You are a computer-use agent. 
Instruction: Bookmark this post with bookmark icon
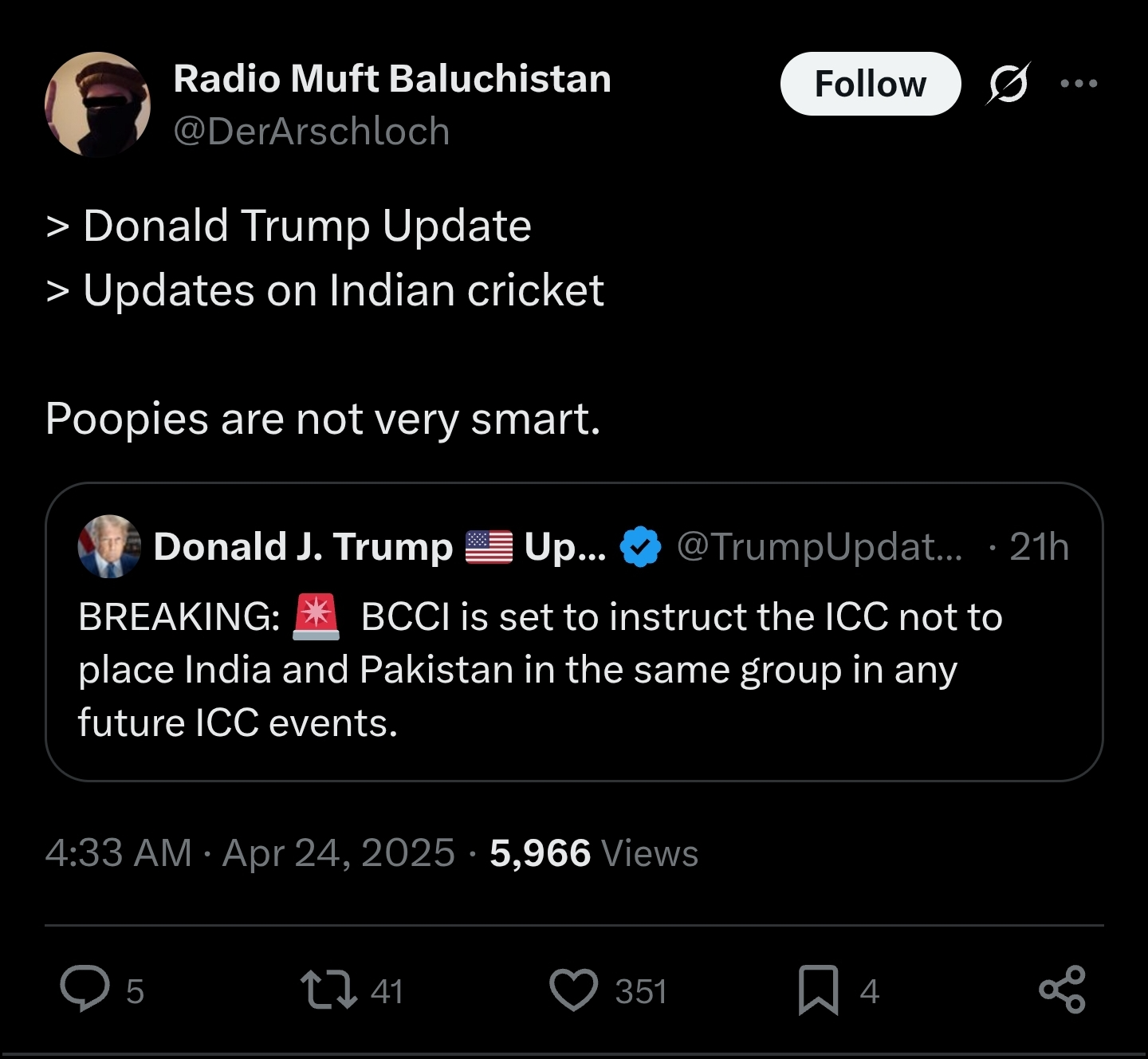point(819,990)
